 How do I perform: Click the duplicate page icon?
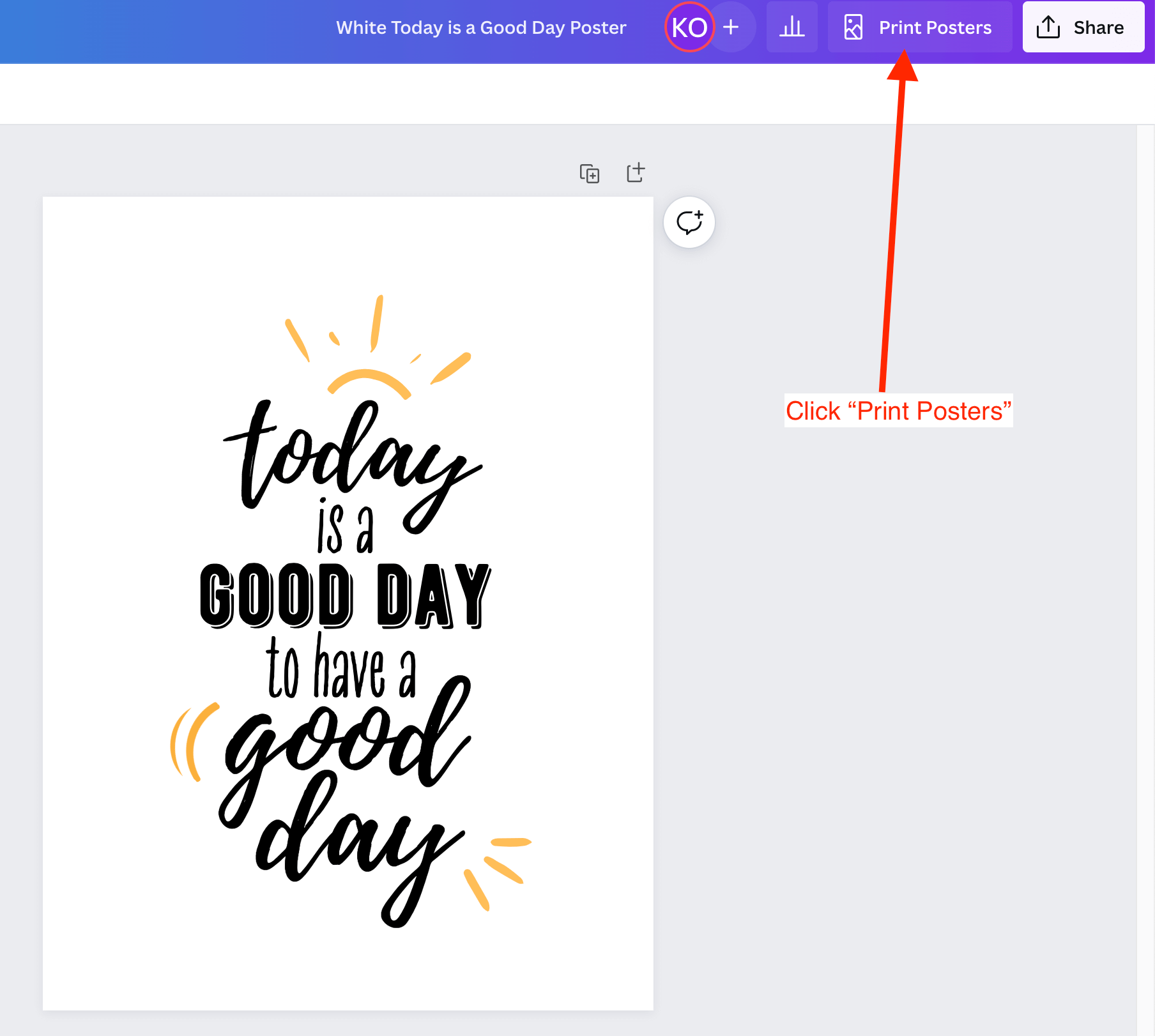589,173
